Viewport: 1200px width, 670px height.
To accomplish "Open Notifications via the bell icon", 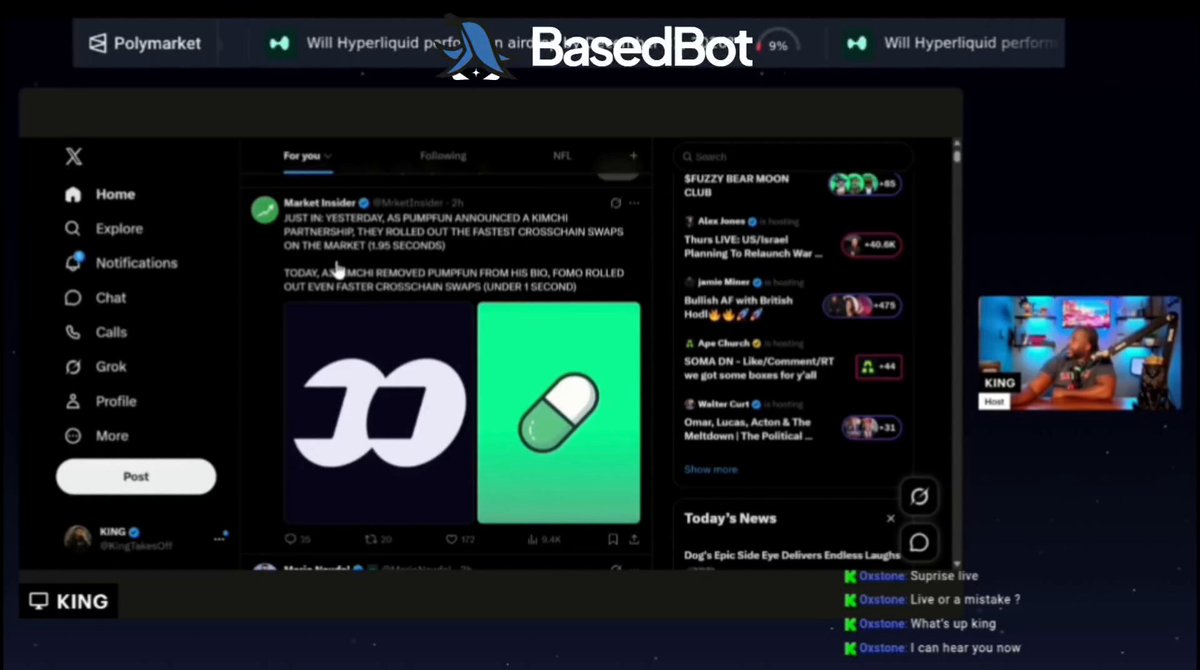I will (x=72, y=263).
